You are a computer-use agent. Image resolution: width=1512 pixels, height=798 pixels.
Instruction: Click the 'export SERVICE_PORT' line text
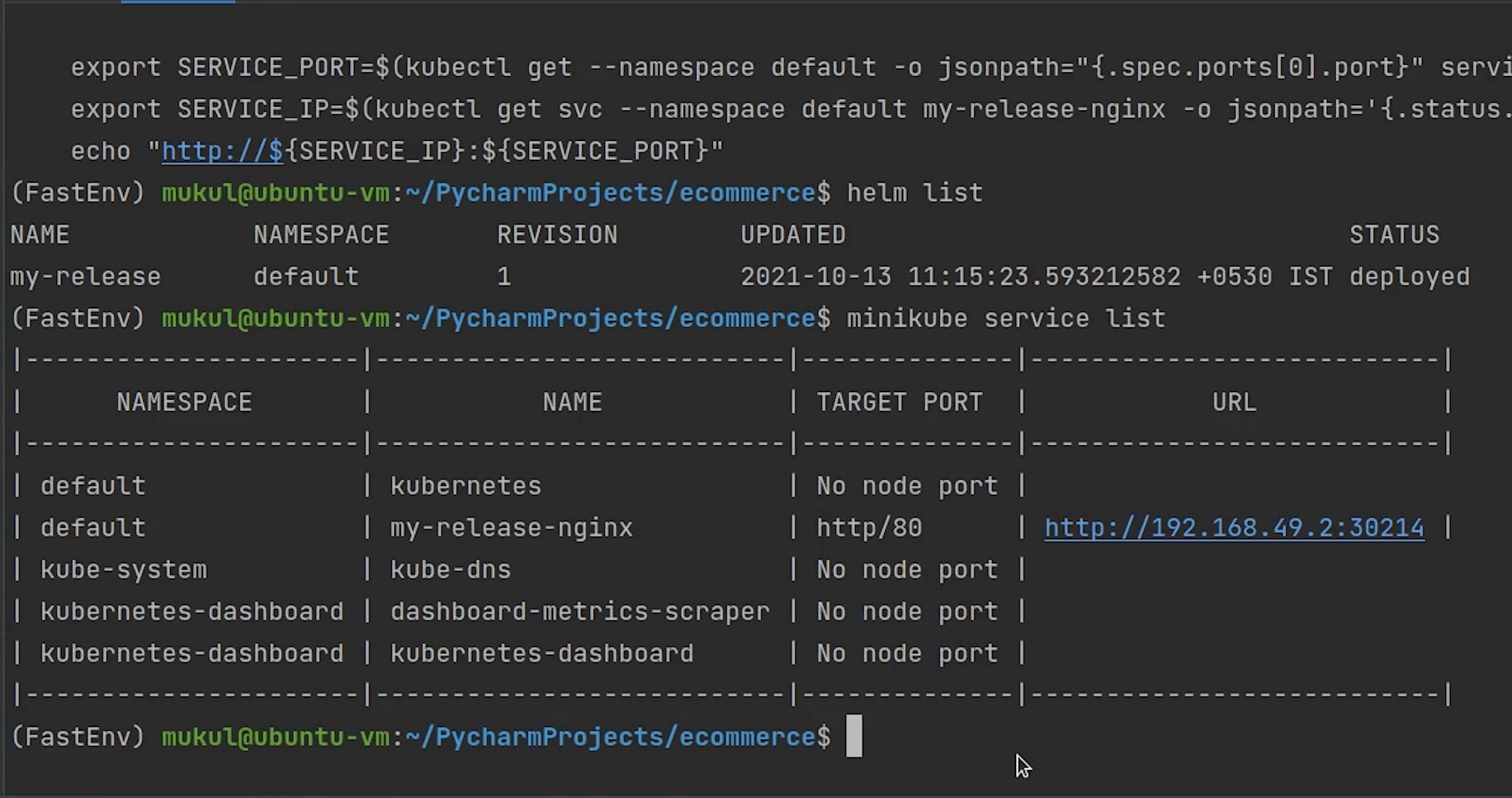click(216, 67)
